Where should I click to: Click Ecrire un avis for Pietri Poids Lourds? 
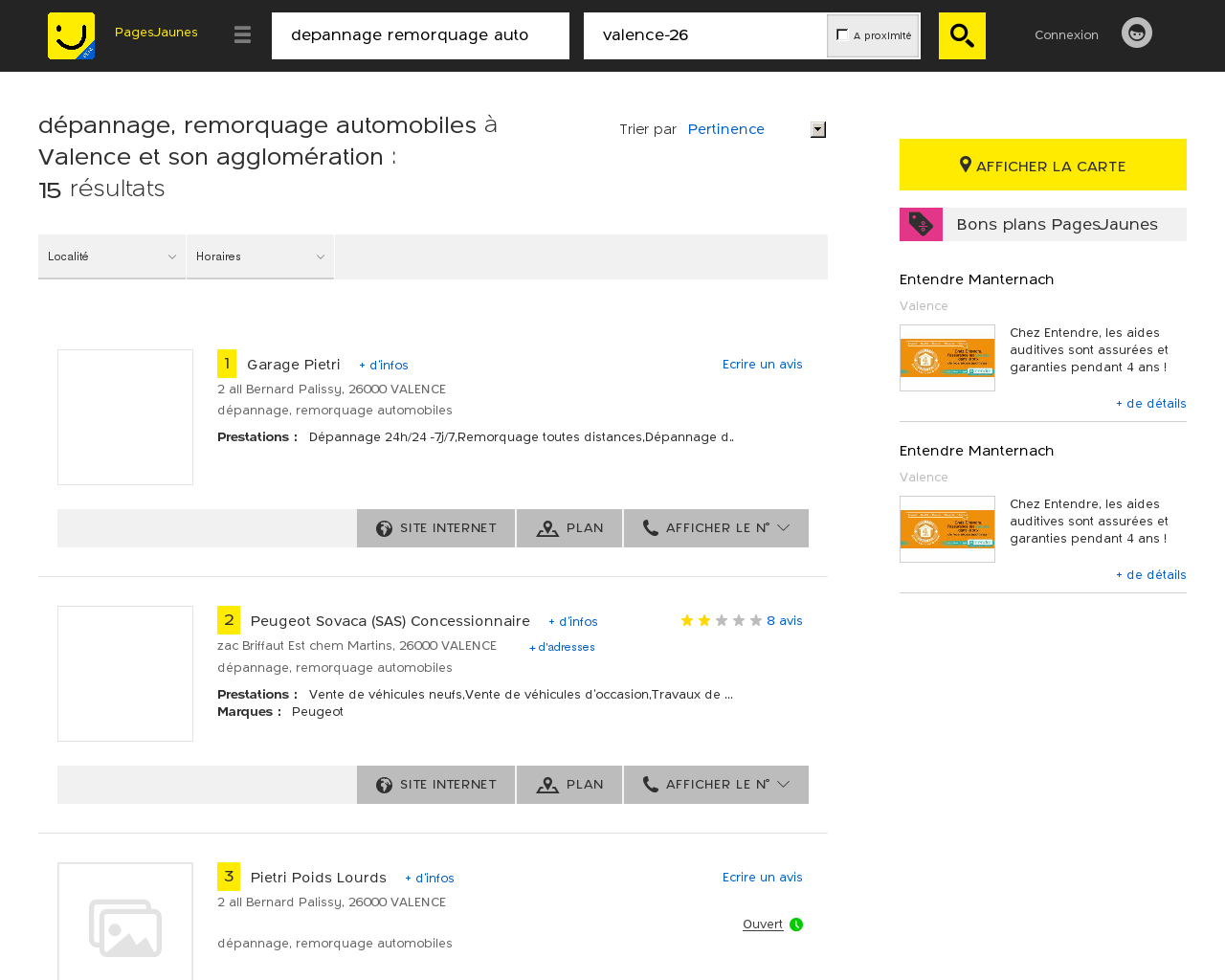pyautogui.click(x=763, y=877)
